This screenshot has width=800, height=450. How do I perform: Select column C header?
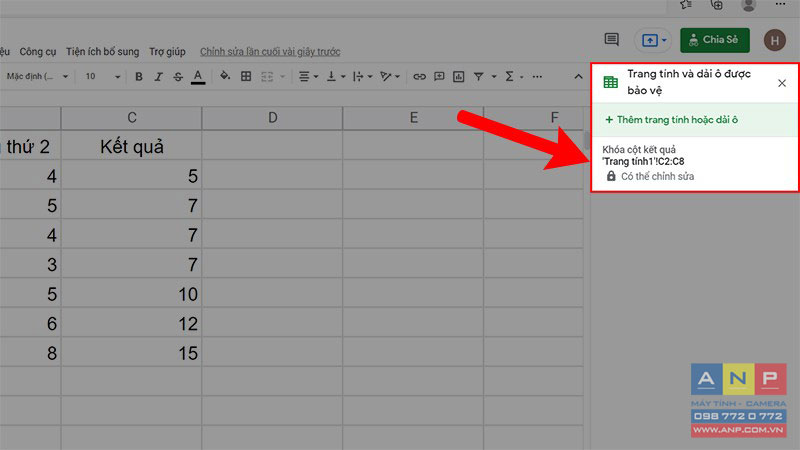(132, 118)
